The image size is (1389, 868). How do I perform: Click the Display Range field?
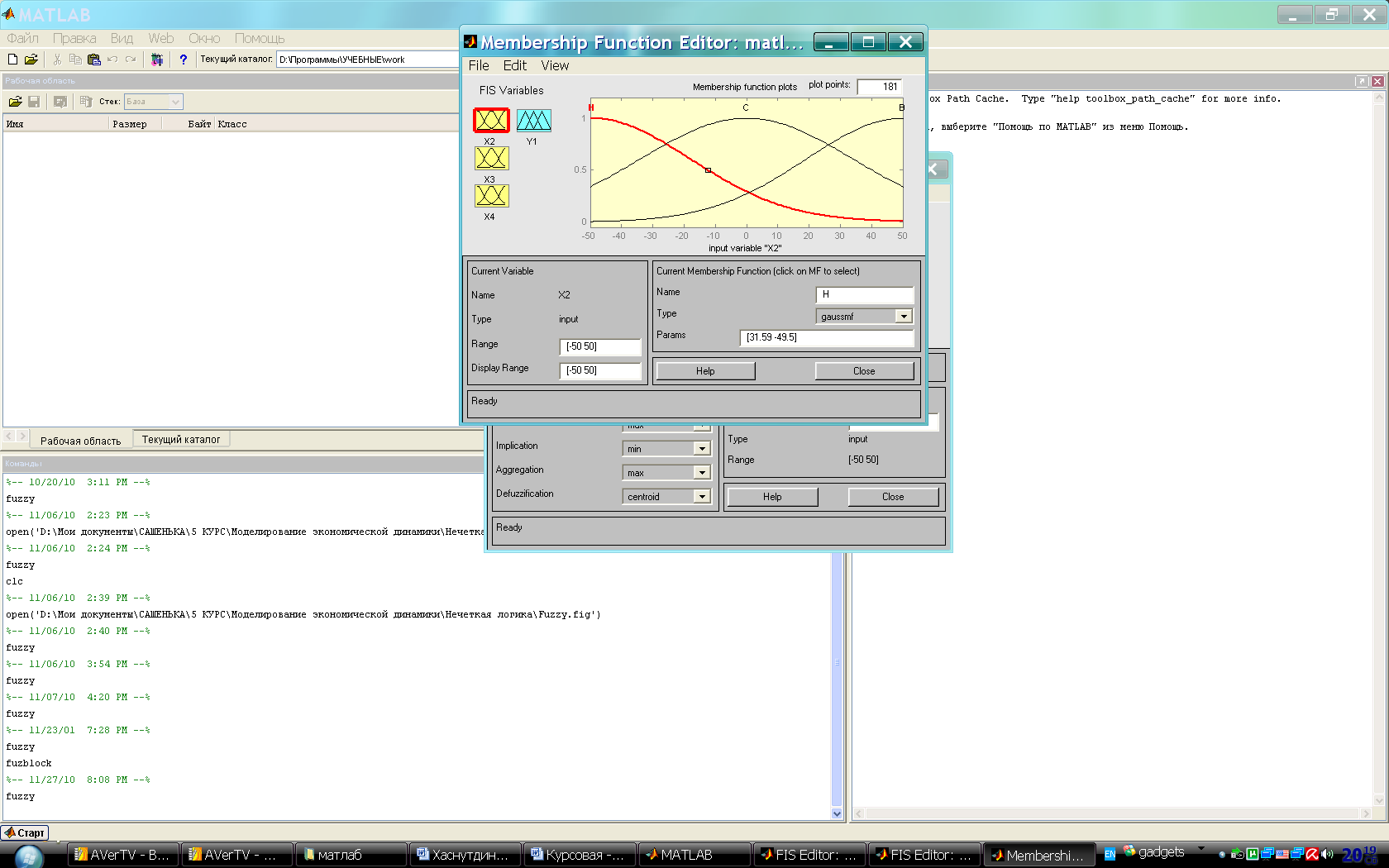600,370
